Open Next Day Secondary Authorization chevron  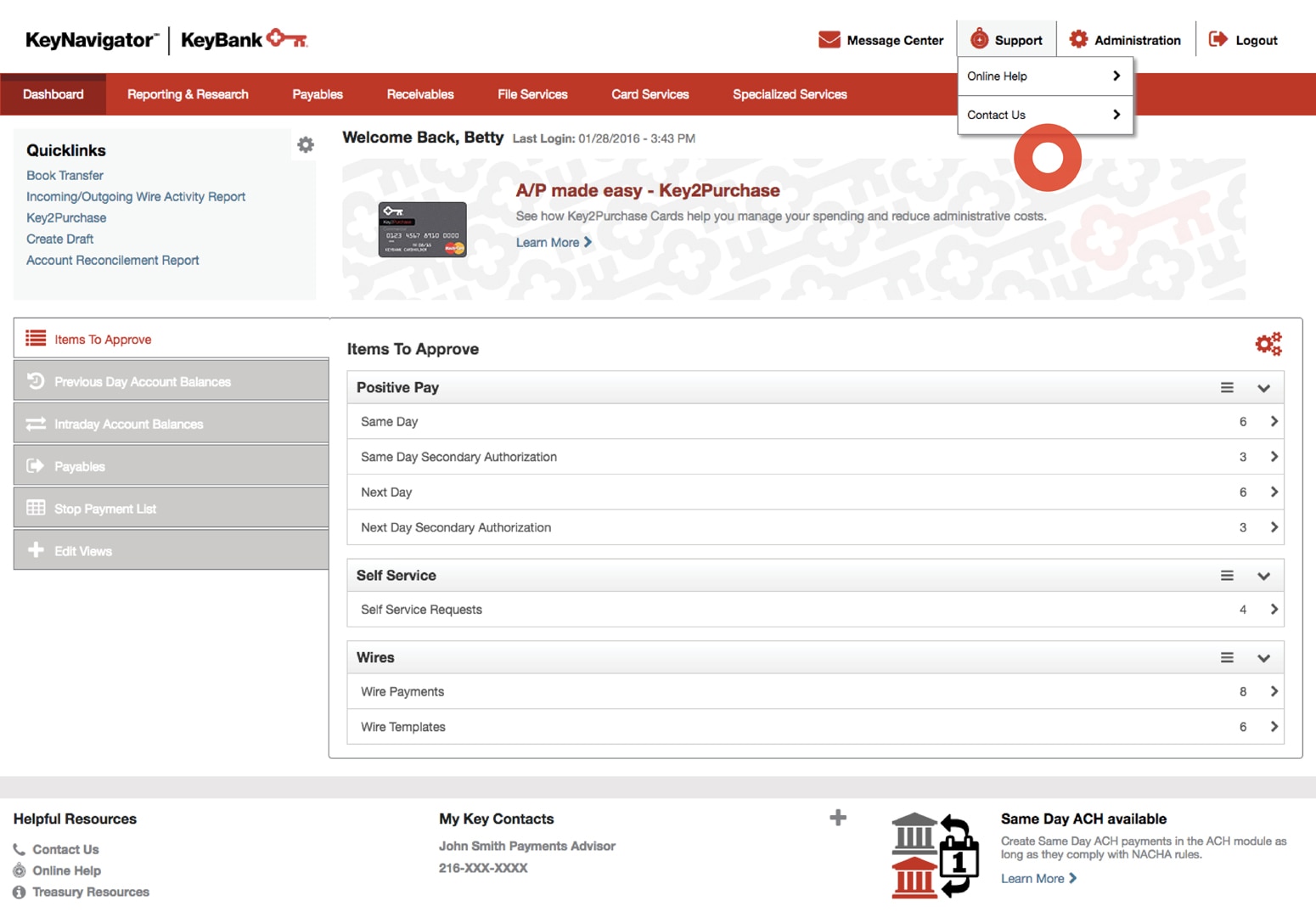tap(1274, 527)
